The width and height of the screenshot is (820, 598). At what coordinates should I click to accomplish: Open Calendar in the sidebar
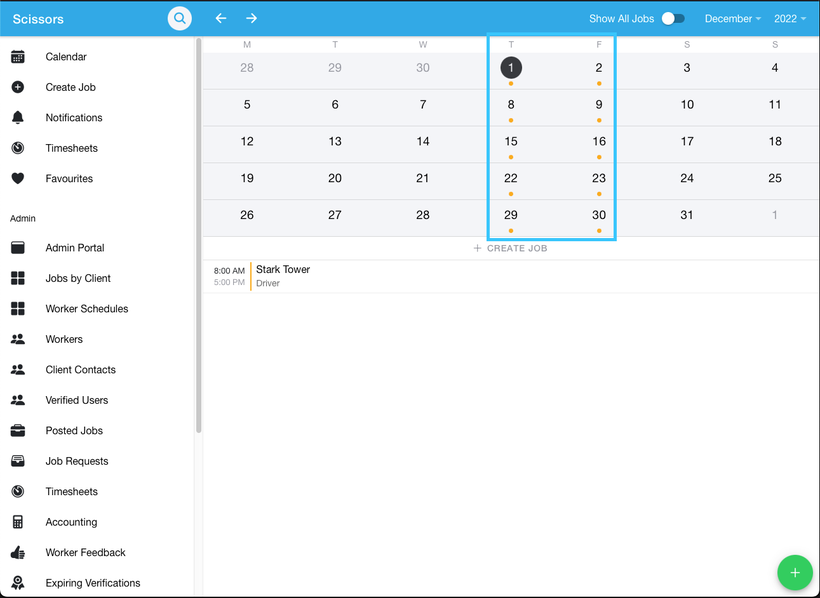pyautogui.click(x=65, y=57)
